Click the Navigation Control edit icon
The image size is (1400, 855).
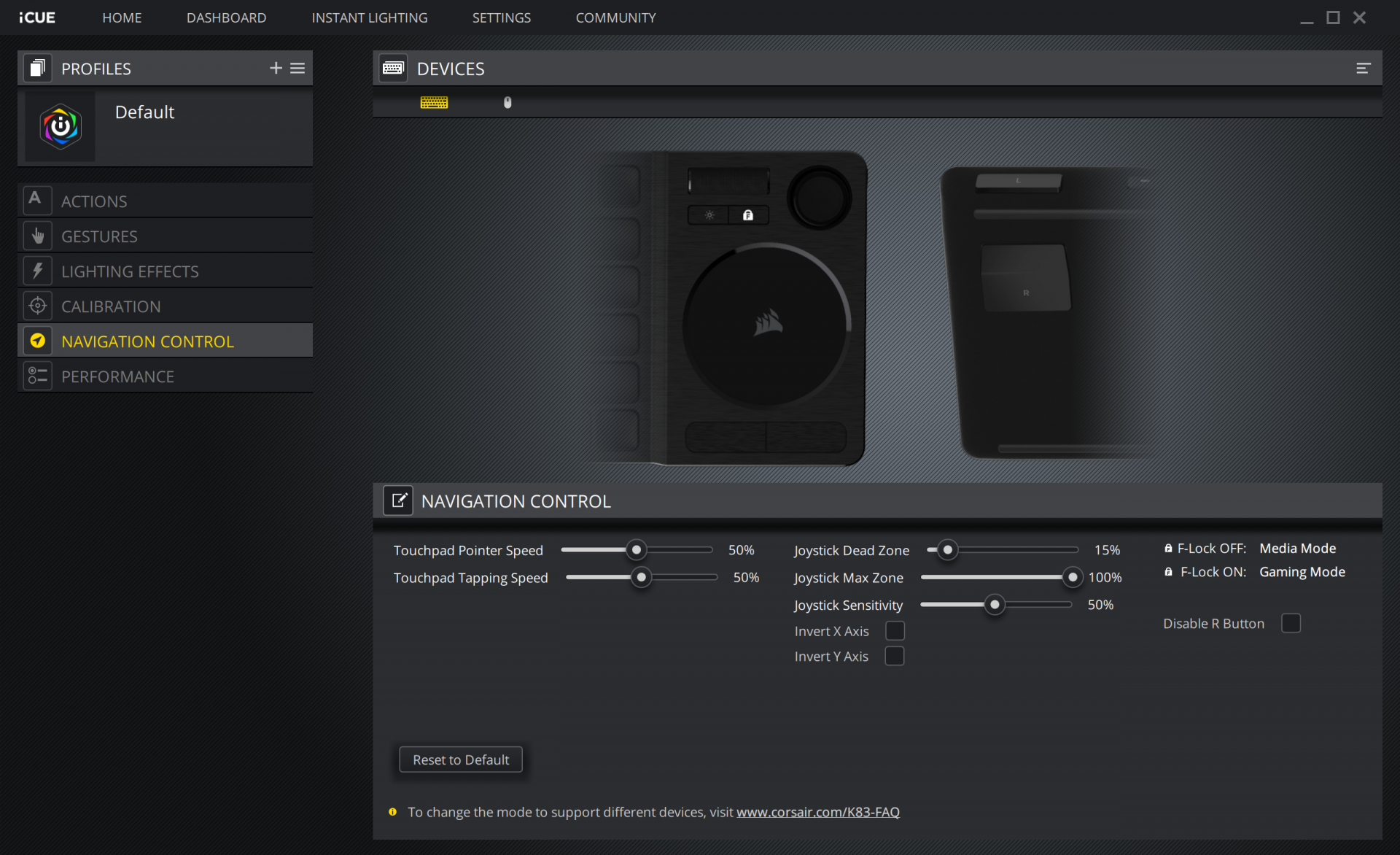[398, 501]
